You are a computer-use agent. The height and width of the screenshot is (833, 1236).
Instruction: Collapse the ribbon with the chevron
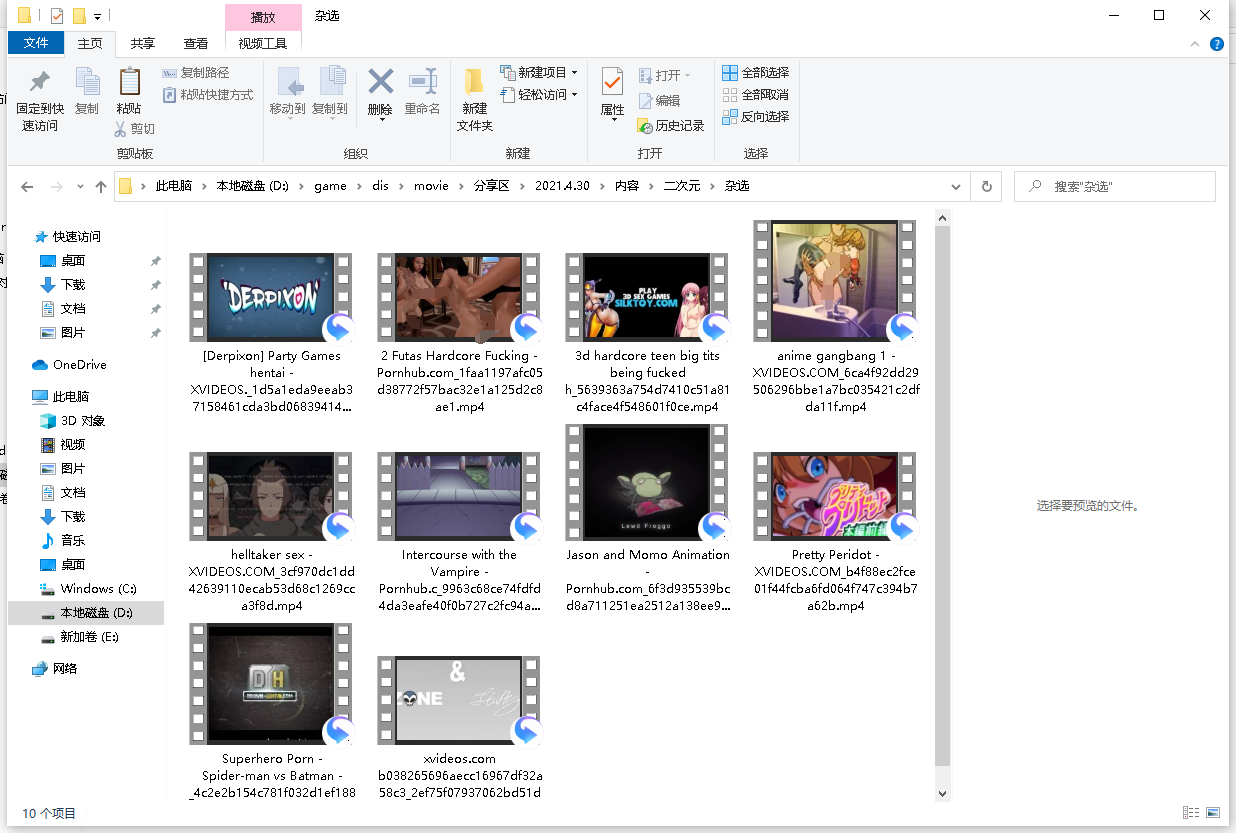point(1194,44)
